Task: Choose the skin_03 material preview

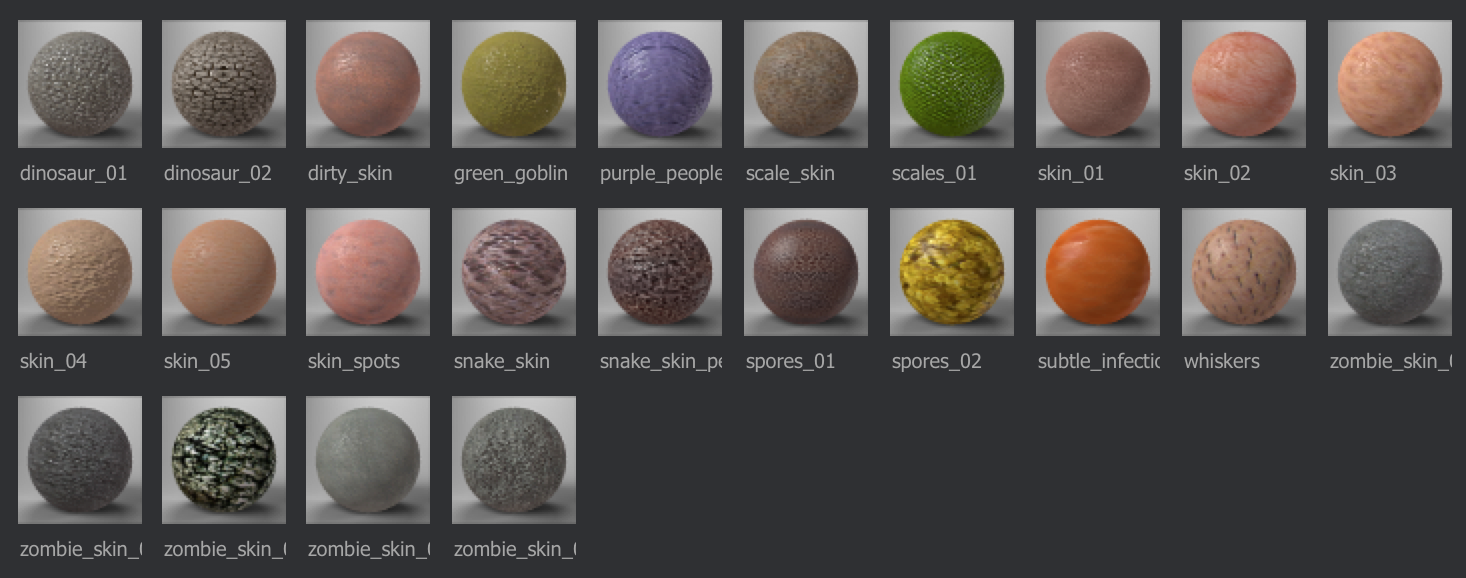Action: pos(1390,84)
